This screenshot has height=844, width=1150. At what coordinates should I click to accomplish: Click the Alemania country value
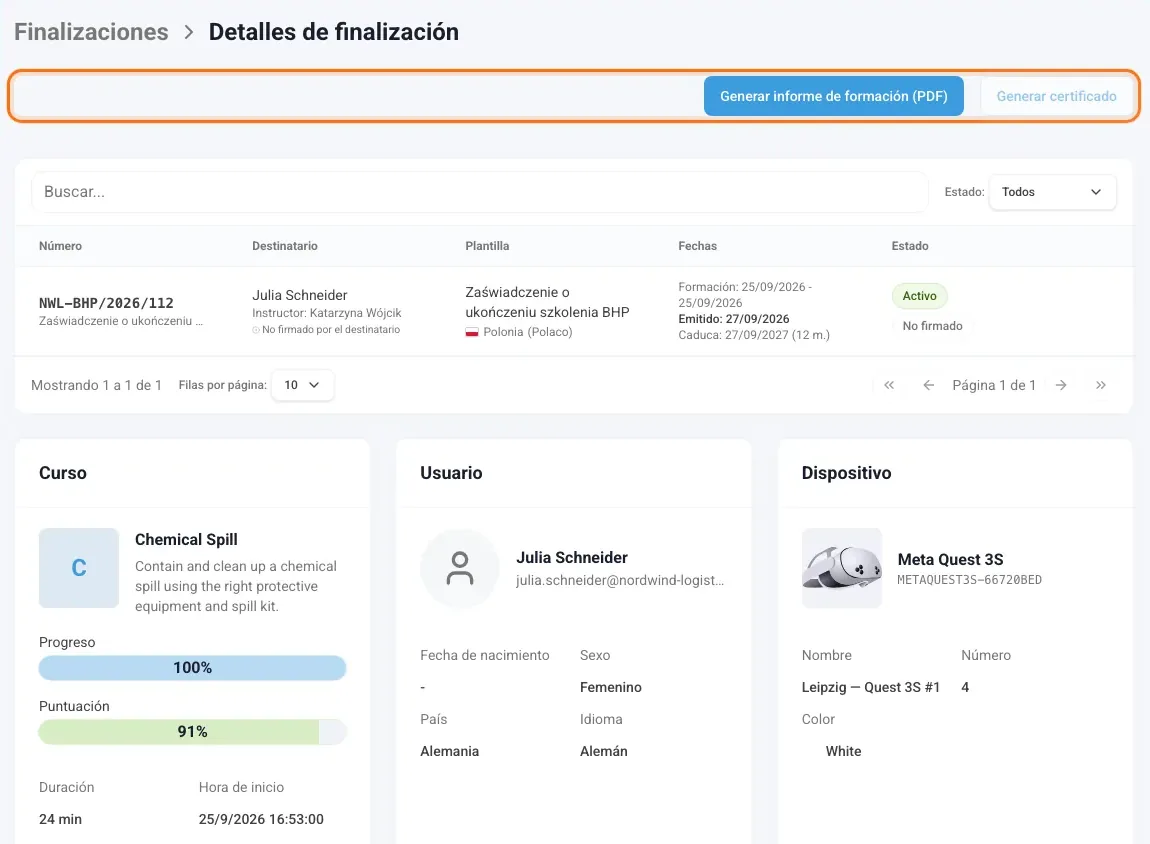click(450, 751)
